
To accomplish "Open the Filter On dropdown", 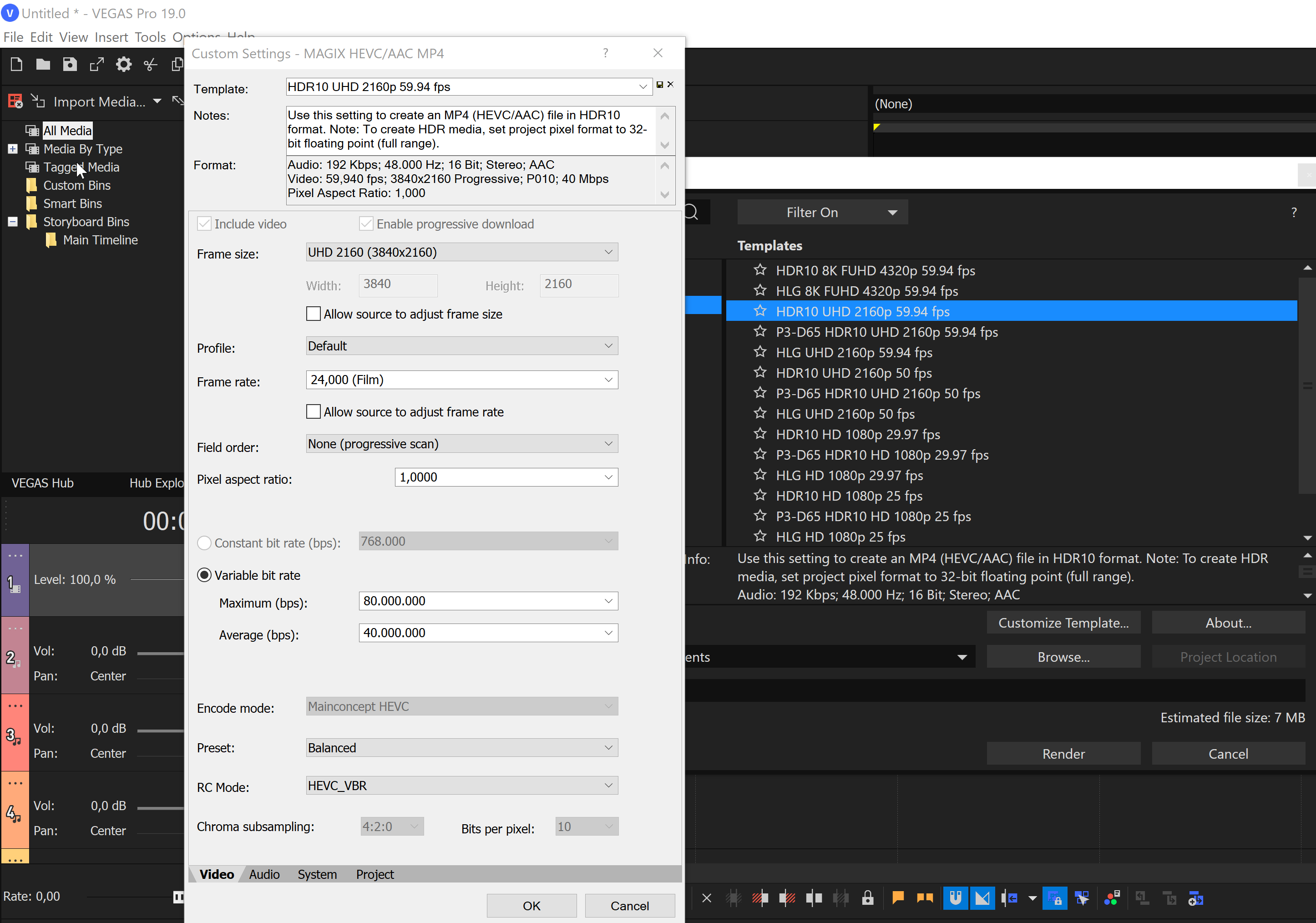I will (823, 213).
